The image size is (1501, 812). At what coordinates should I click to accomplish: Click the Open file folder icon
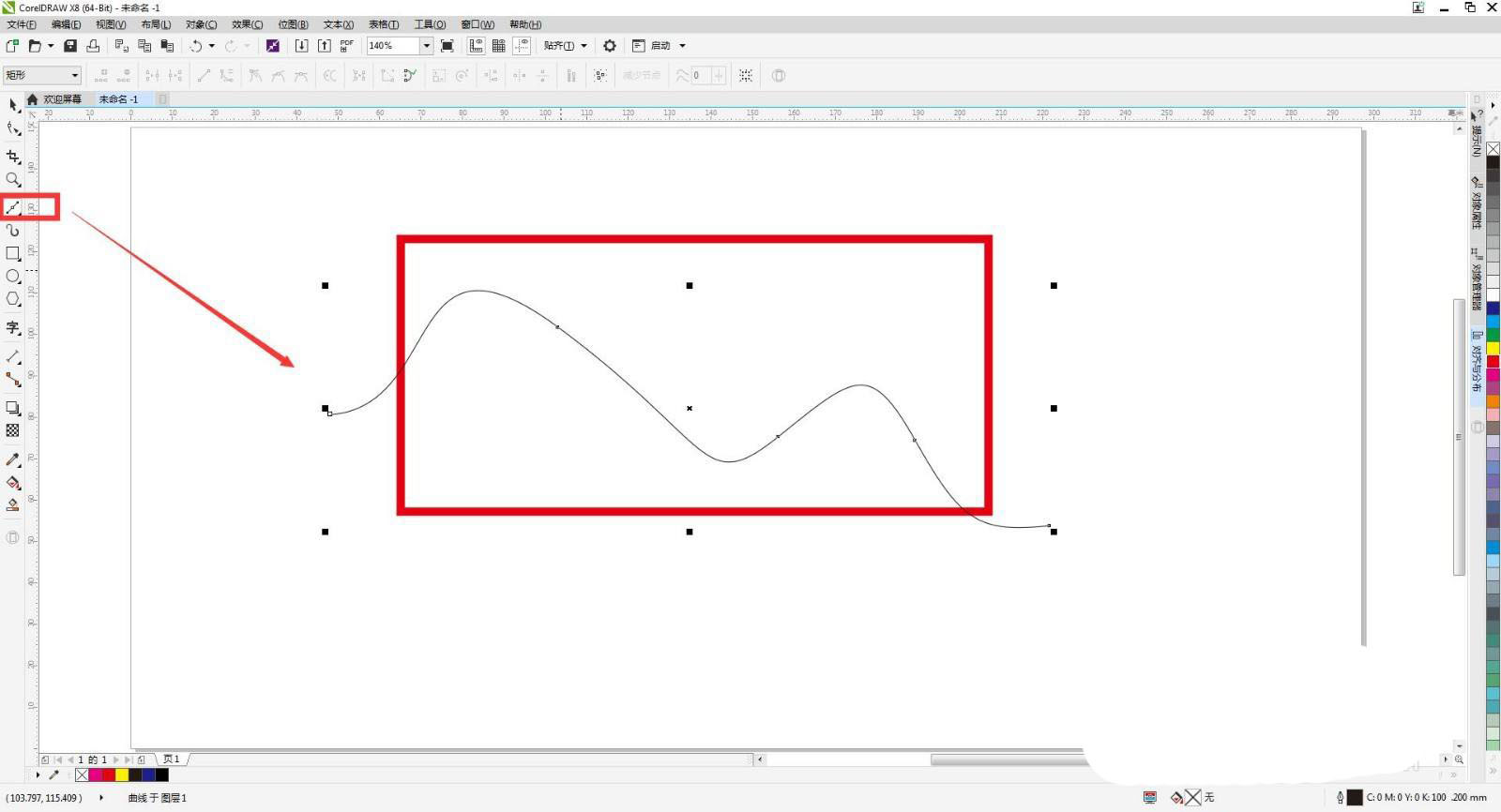pyautogui.click(x=34, y=45)
